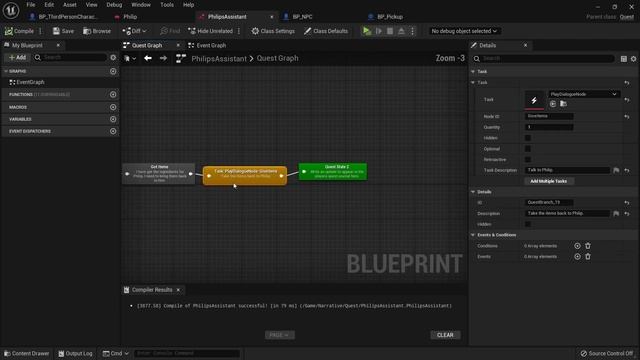Open Details panel settings gear
Viewport: 640px width, 360px height.
point(633,59)
